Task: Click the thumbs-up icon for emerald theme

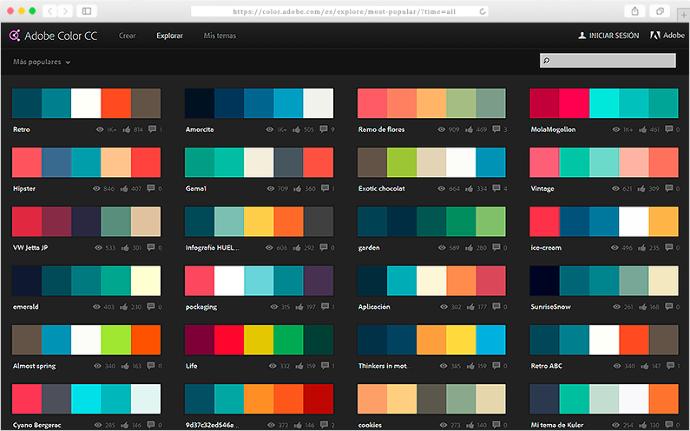Action: point(124,307)
